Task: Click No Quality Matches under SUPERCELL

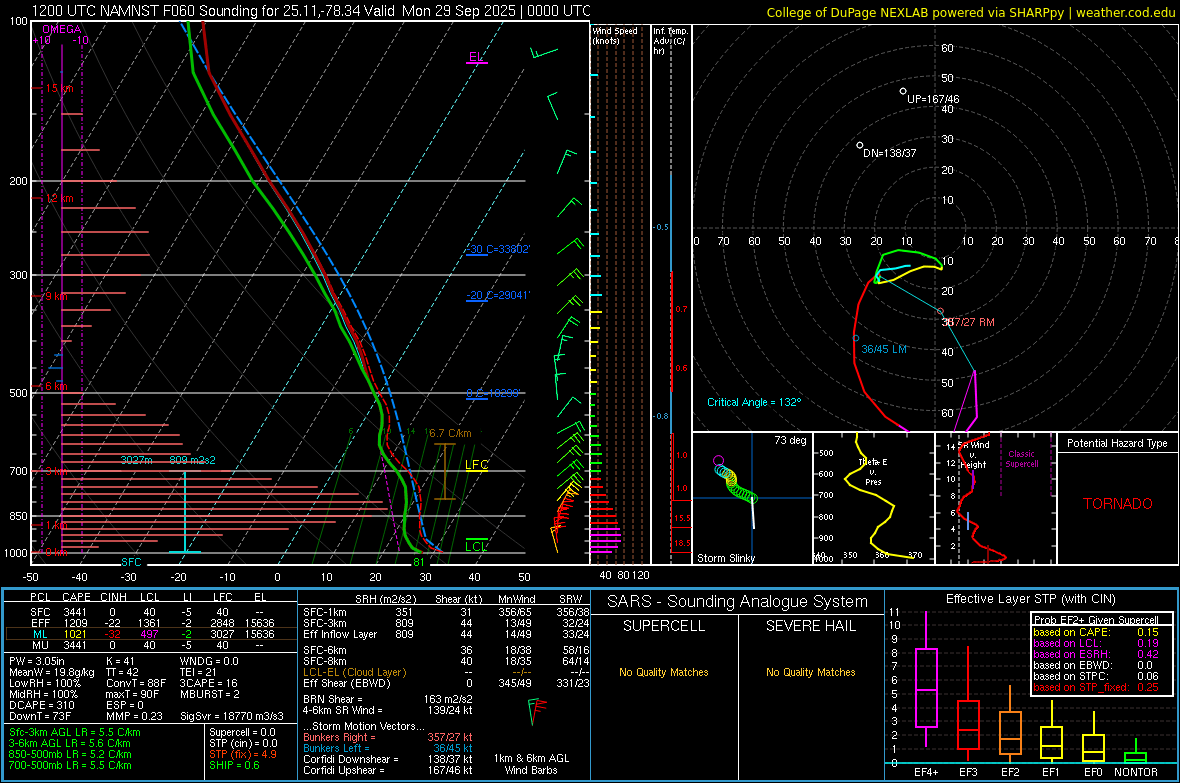Action: (664, 672)
